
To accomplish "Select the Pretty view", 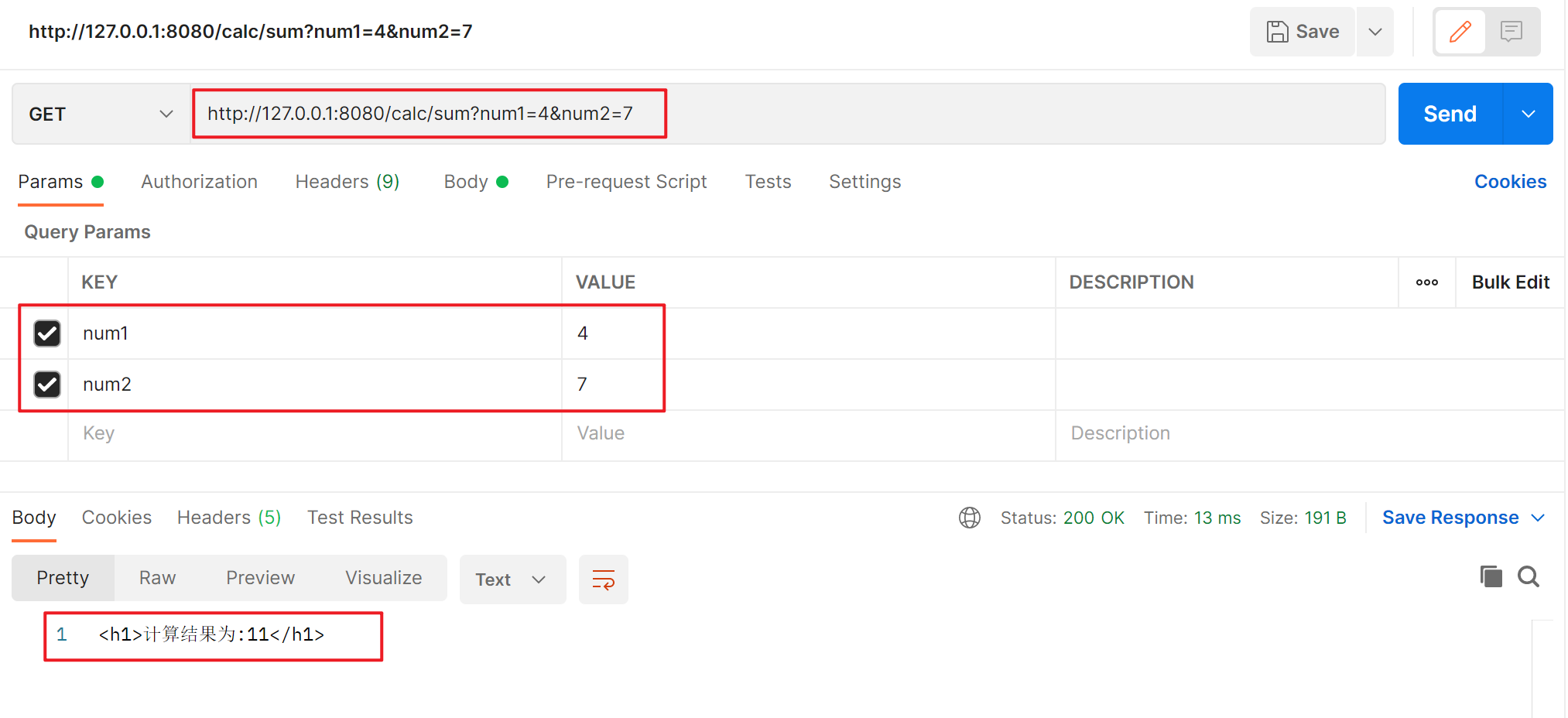I will [63, 578].
